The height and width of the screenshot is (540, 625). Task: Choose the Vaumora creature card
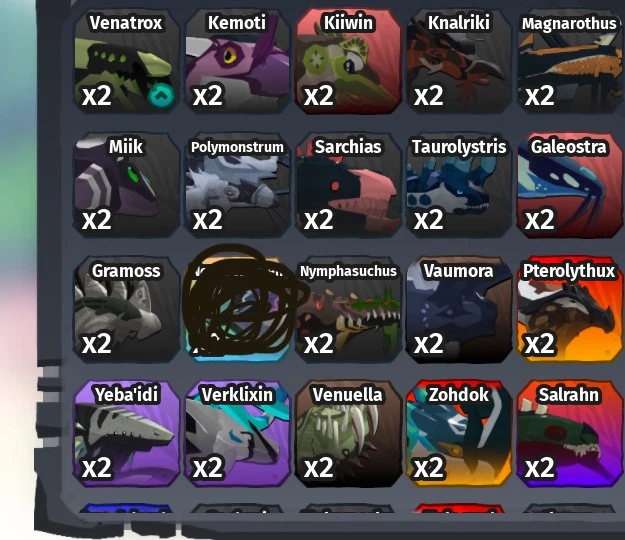pos(459,310)
